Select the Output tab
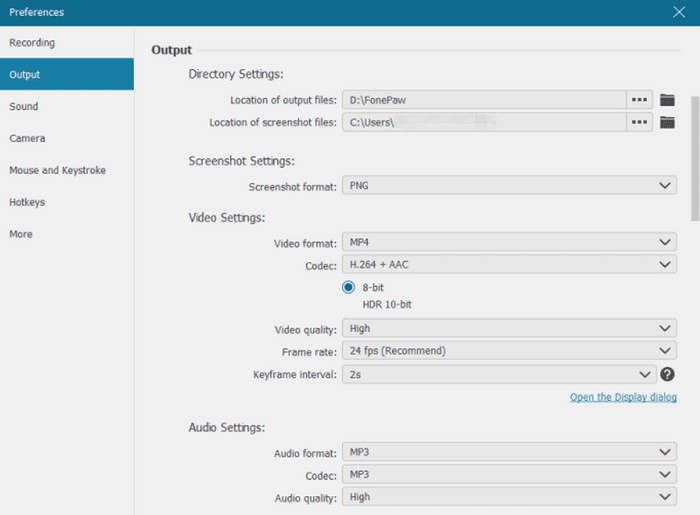The height and width of the screenshot is (515, 700). pos(67,74)
